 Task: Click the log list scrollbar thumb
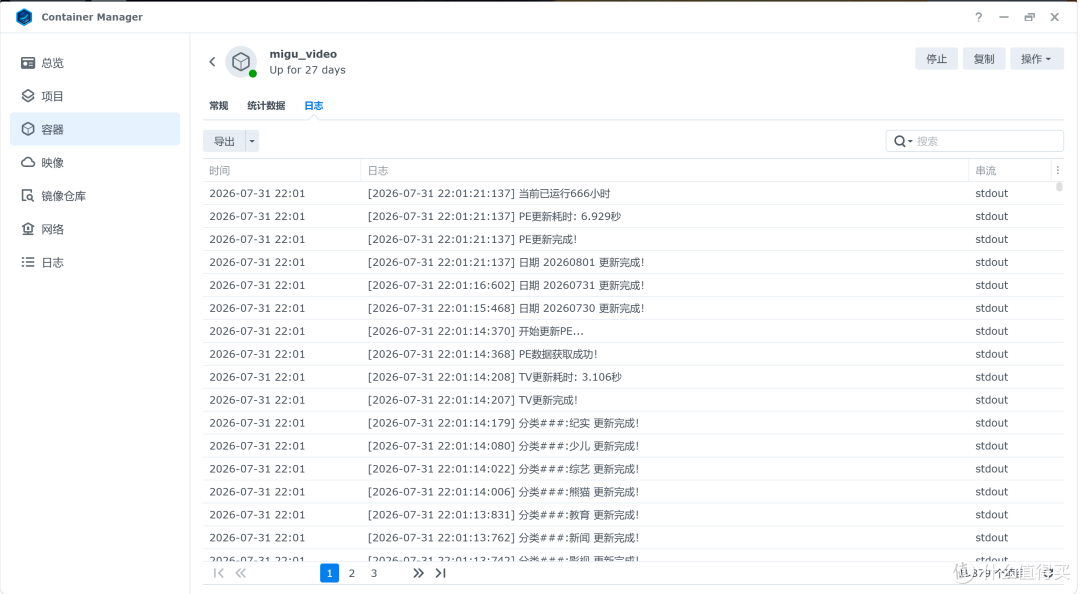pyautogui.click(x=1059, y=187)
